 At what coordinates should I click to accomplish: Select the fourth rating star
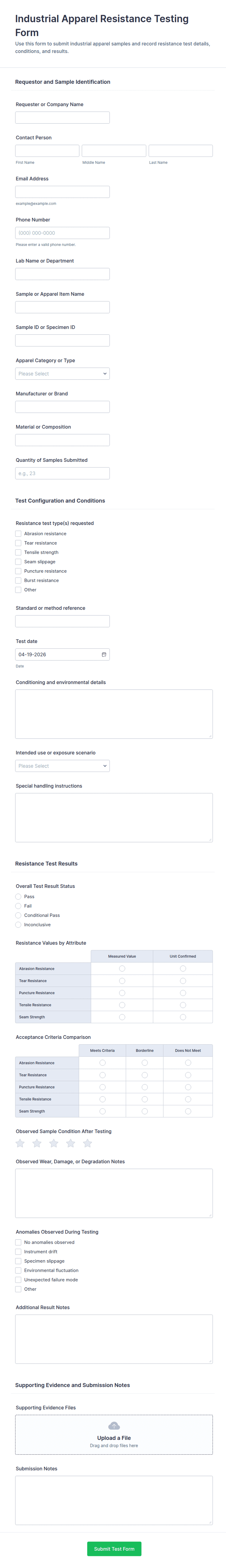point(70,1143)
